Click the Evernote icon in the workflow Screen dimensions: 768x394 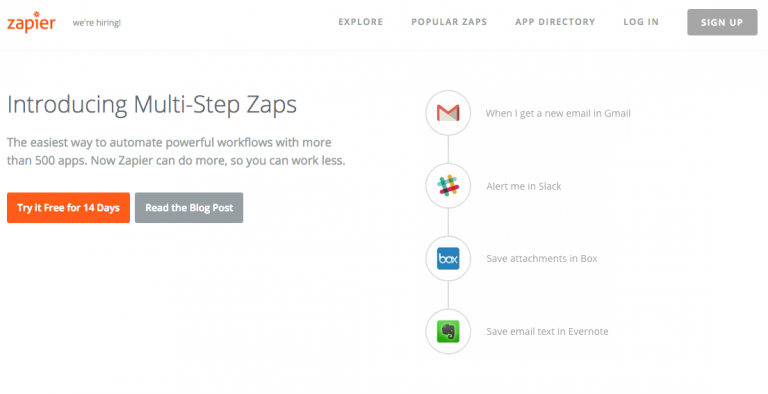[448, 331]
